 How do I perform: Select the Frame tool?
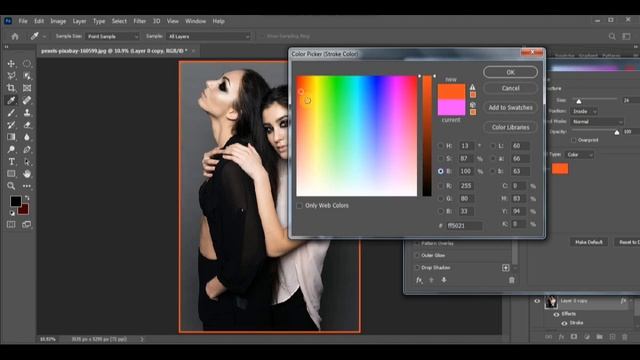pyautogui.click(x=27, y=88)
